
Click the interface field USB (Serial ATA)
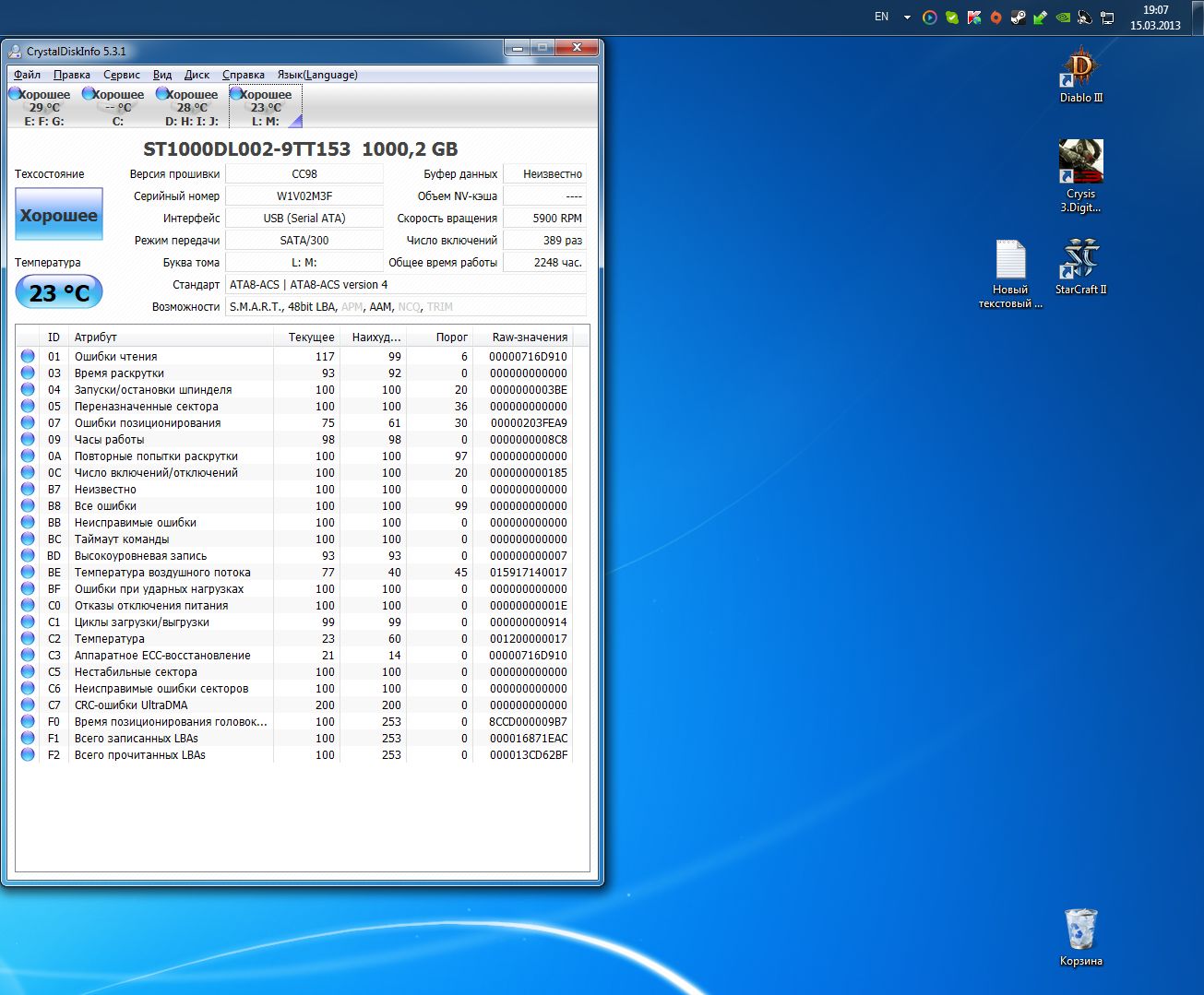304,218
